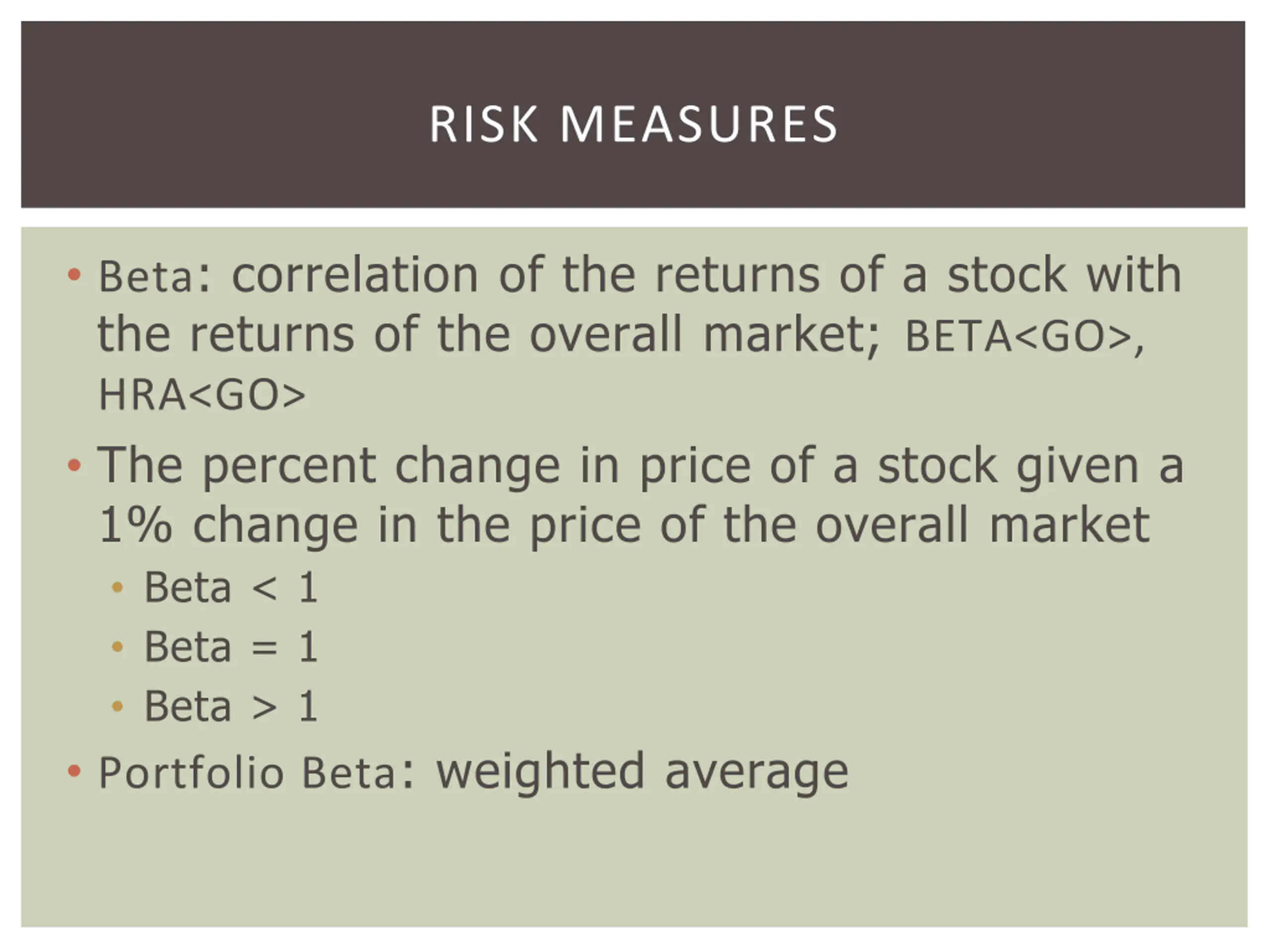Click the RISK MEASURES slide title
This screenshot has height=952, width=1270.
click(x=634, y=124)
